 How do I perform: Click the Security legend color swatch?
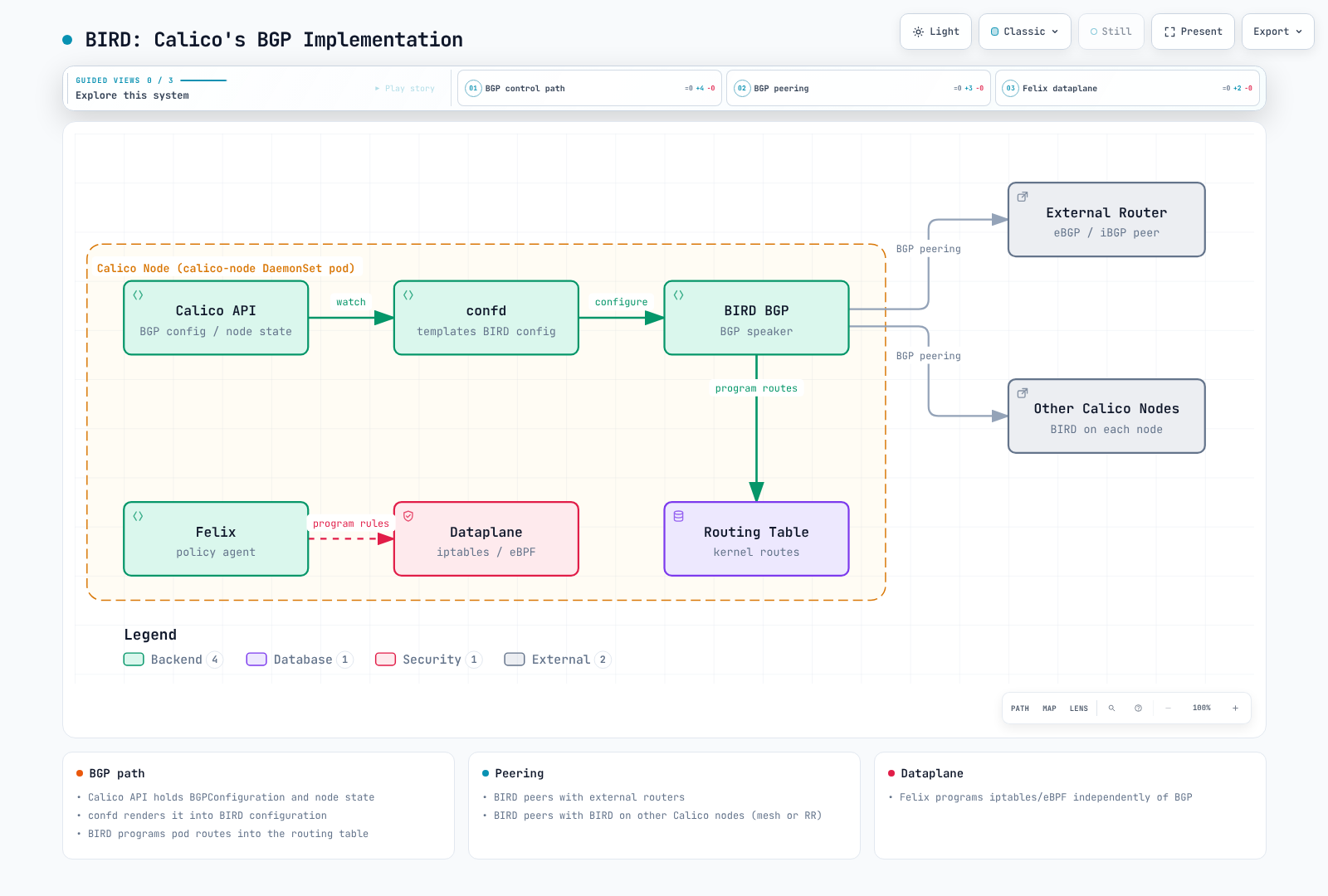385,660
